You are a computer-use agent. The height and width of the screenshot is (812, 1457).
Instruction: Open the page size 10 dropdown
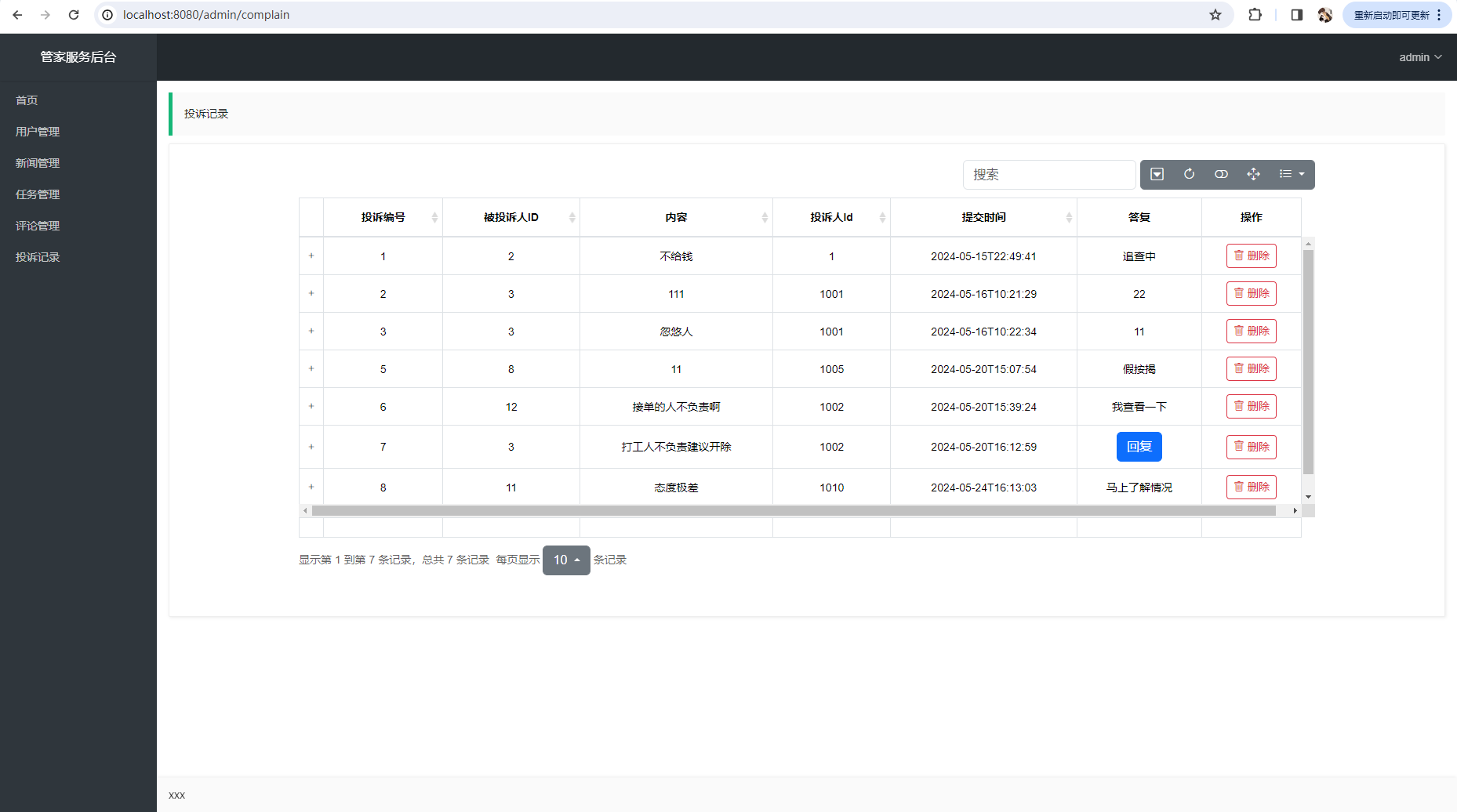[566, 560]
